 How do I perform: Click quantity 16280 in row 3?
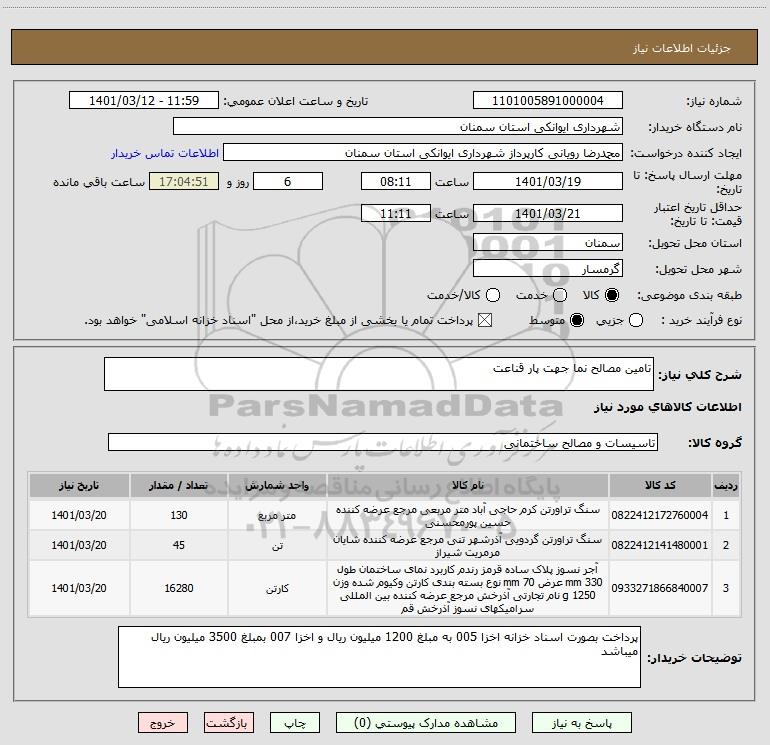[x=179, y=588]
